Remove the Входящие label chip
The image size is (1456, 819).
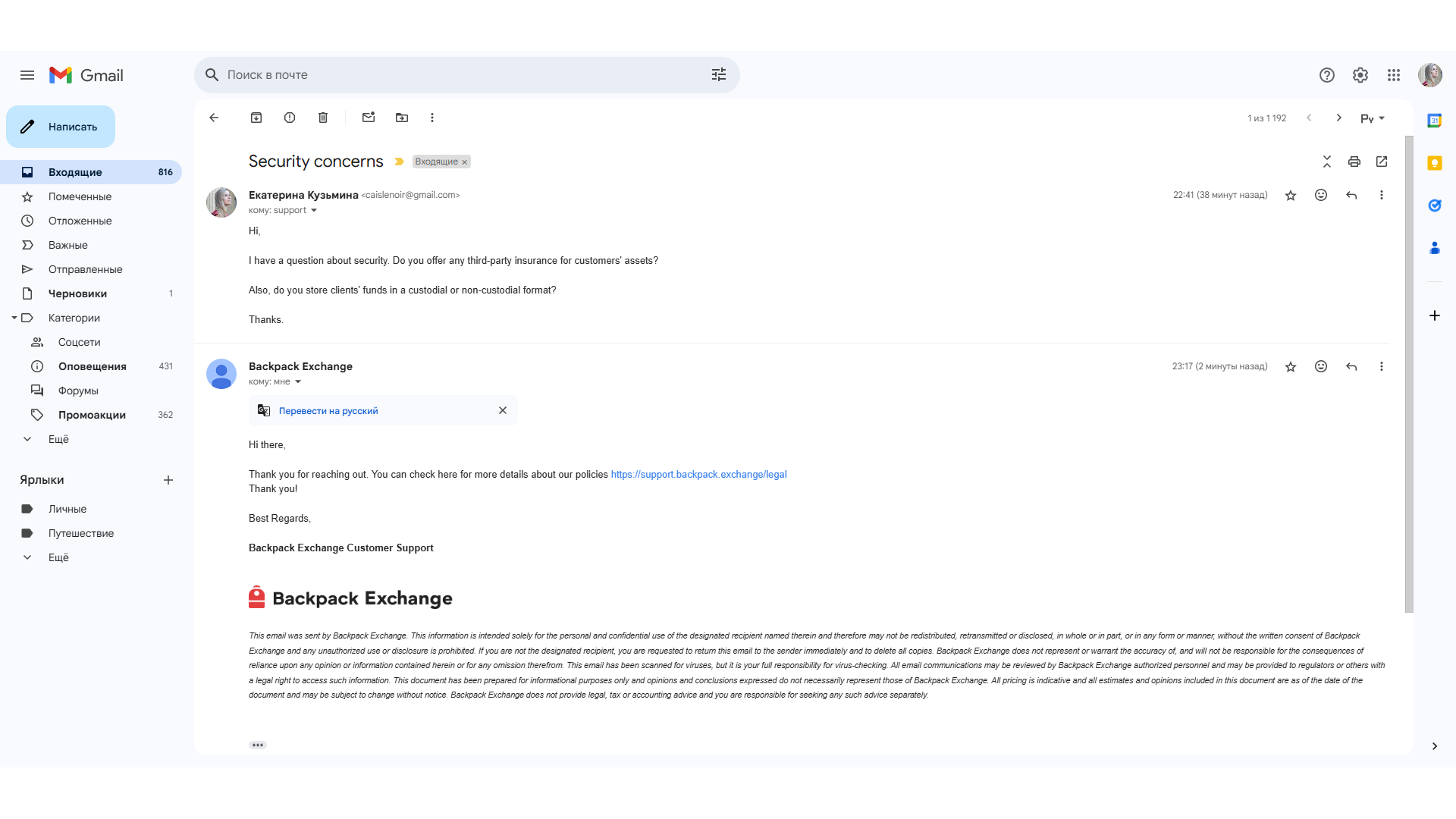pyautogui.click(x=465, y=162)
